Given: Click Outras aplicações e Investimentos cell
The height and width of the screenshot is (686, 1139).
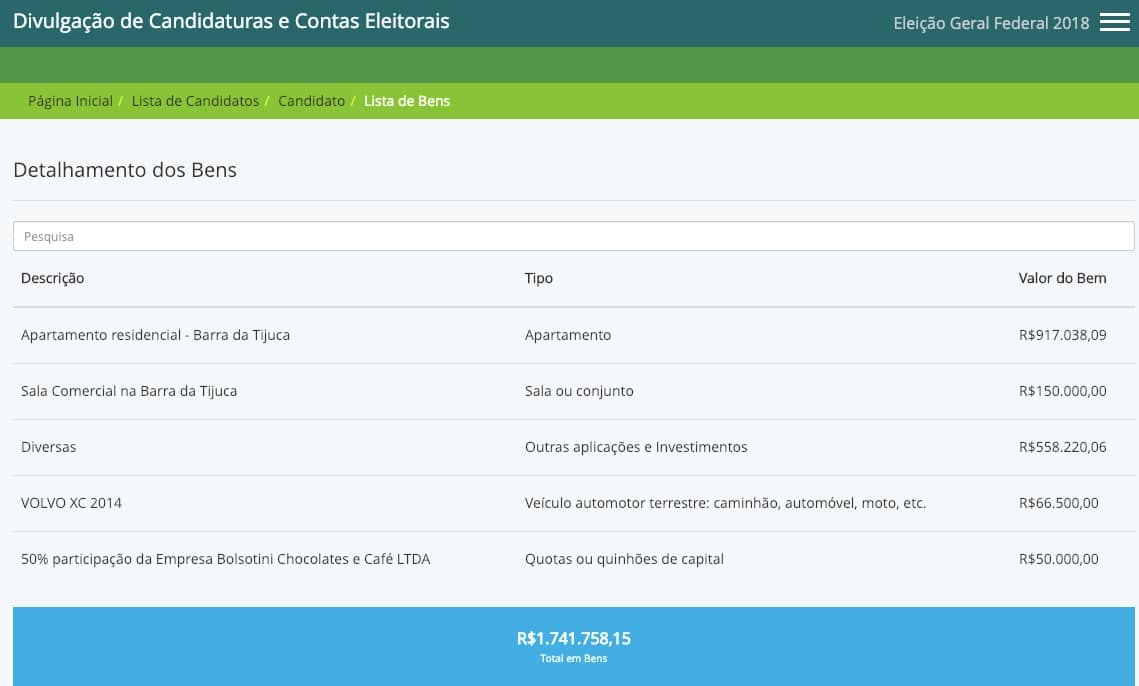Looking at the screenshot, I should coord(636,447).
